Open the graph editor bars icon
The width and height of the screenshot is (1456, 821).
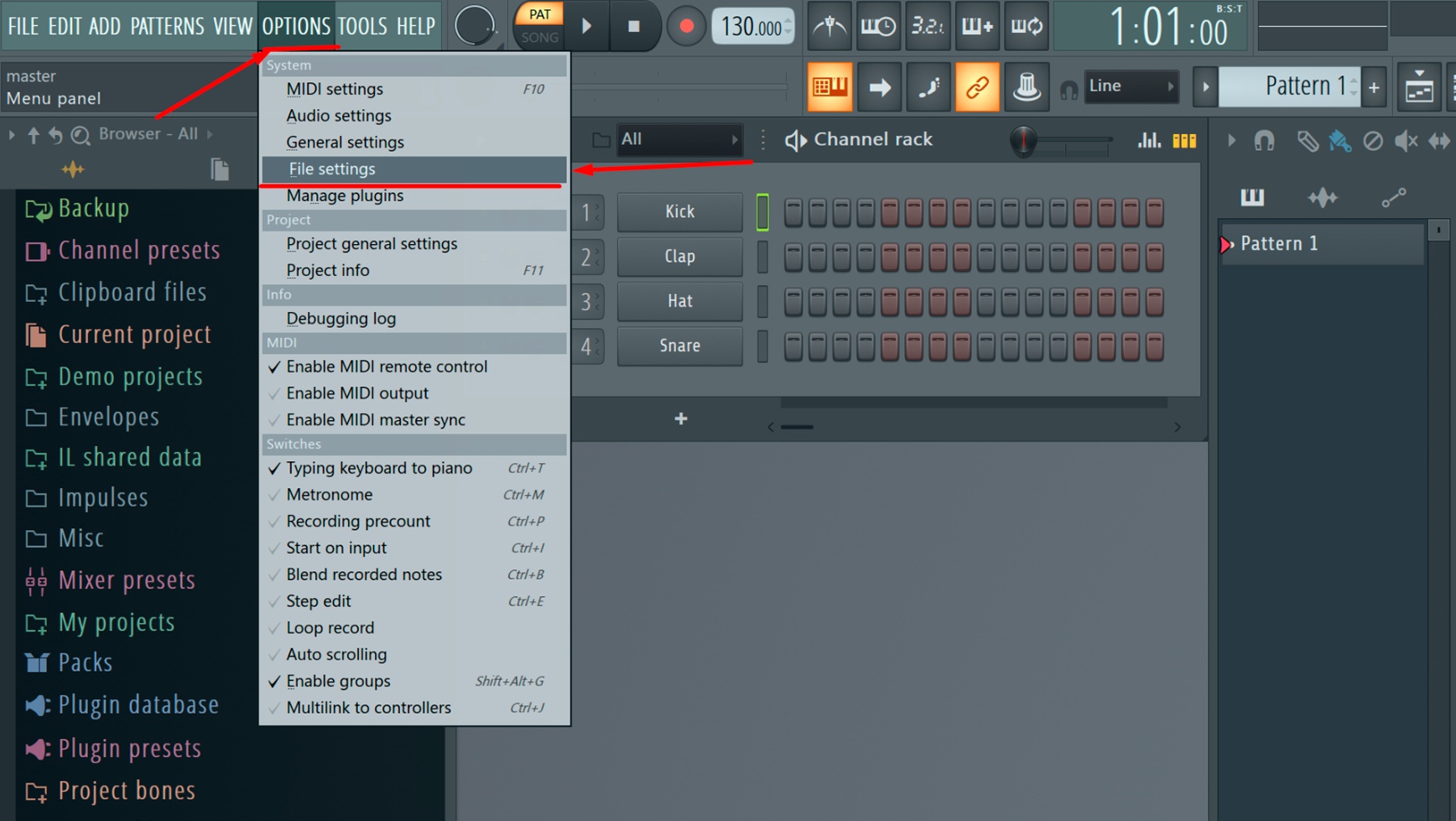tap(1149, 140)
